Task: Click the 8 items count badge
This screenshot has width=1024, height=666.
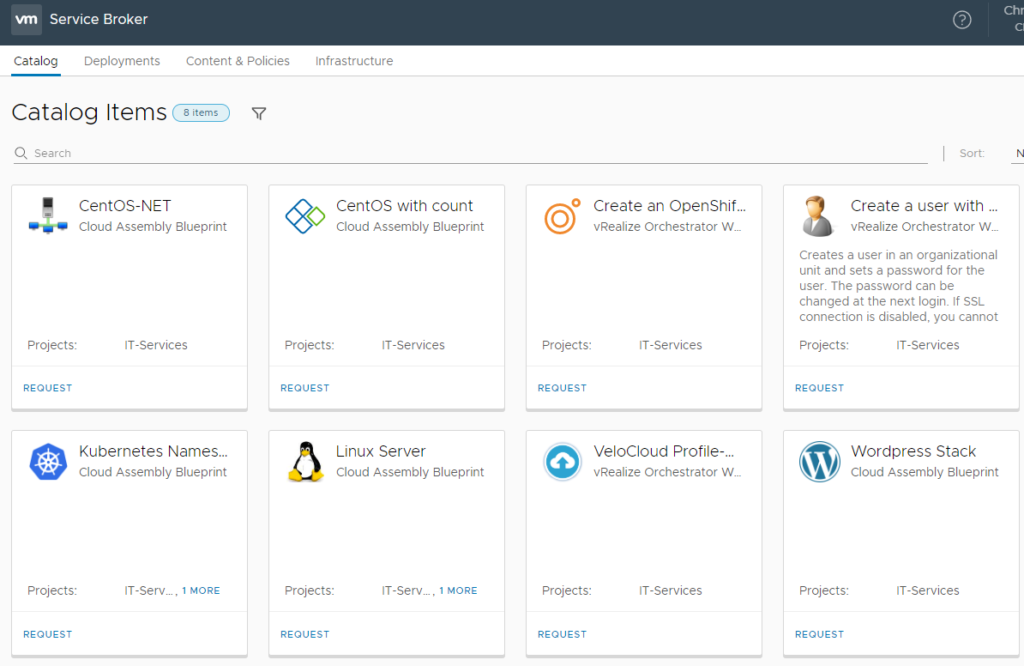Action: (201, 113)
